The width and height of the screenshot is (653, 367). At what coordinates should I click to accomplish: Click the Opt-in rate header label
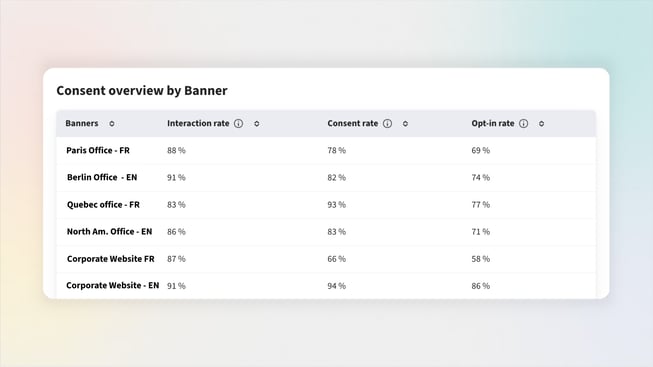(493, 123)
